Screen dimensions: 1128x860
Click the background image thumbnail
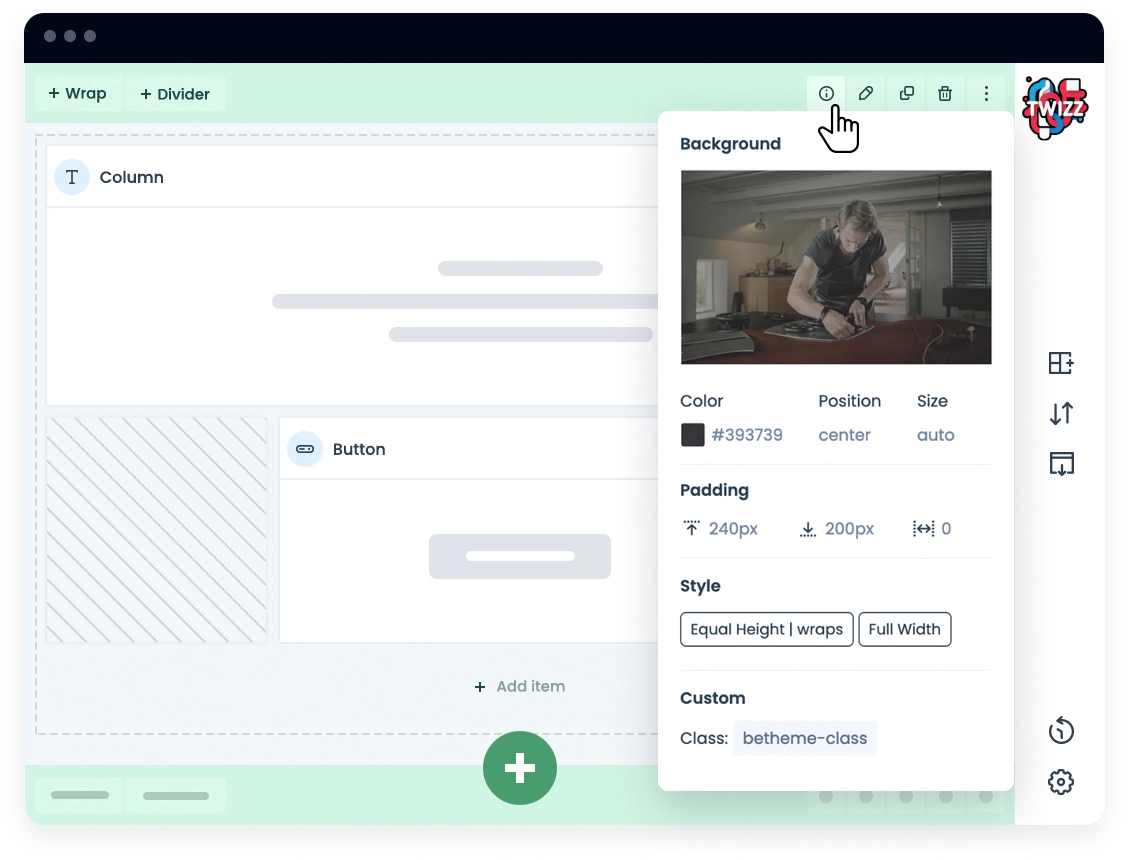(x=836, y=267)
